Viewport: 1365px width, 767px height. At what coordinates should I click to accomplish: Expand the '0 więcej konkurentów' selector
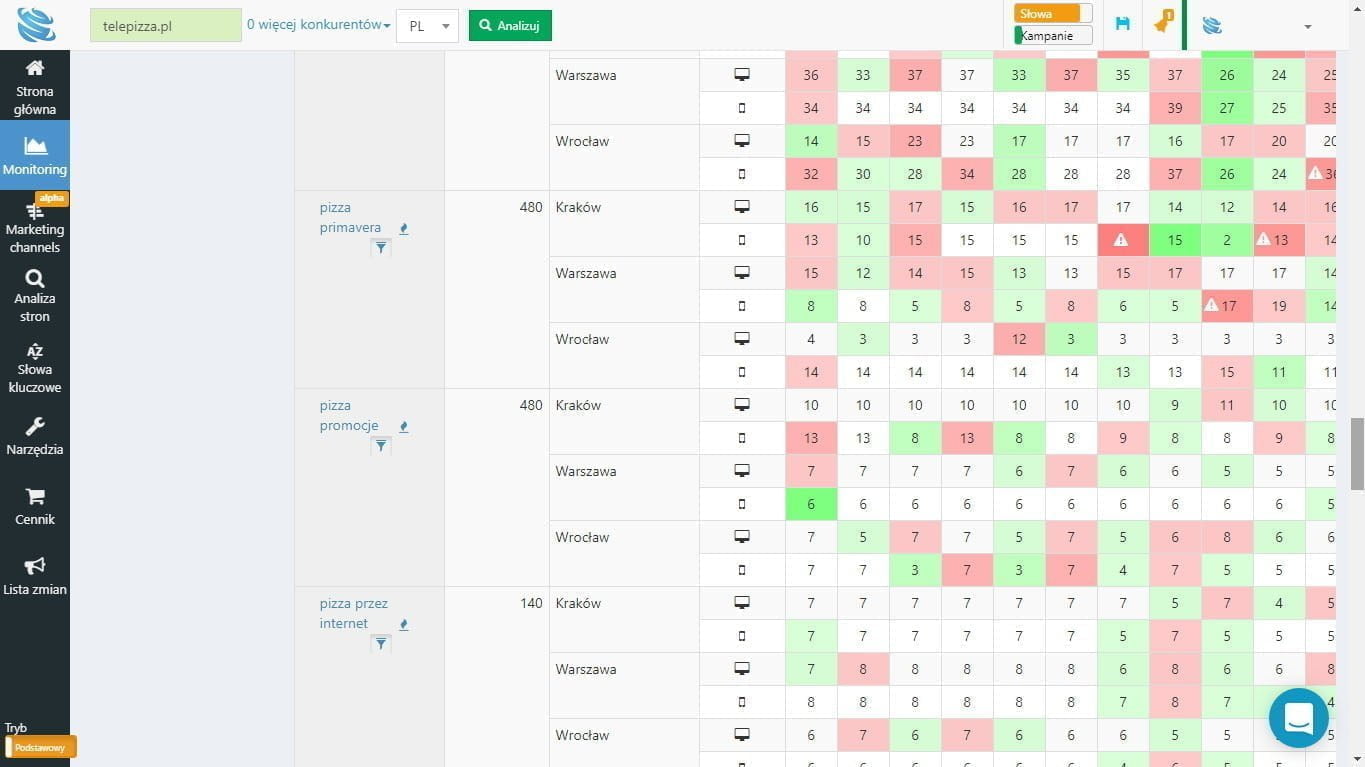pos(317,24)
